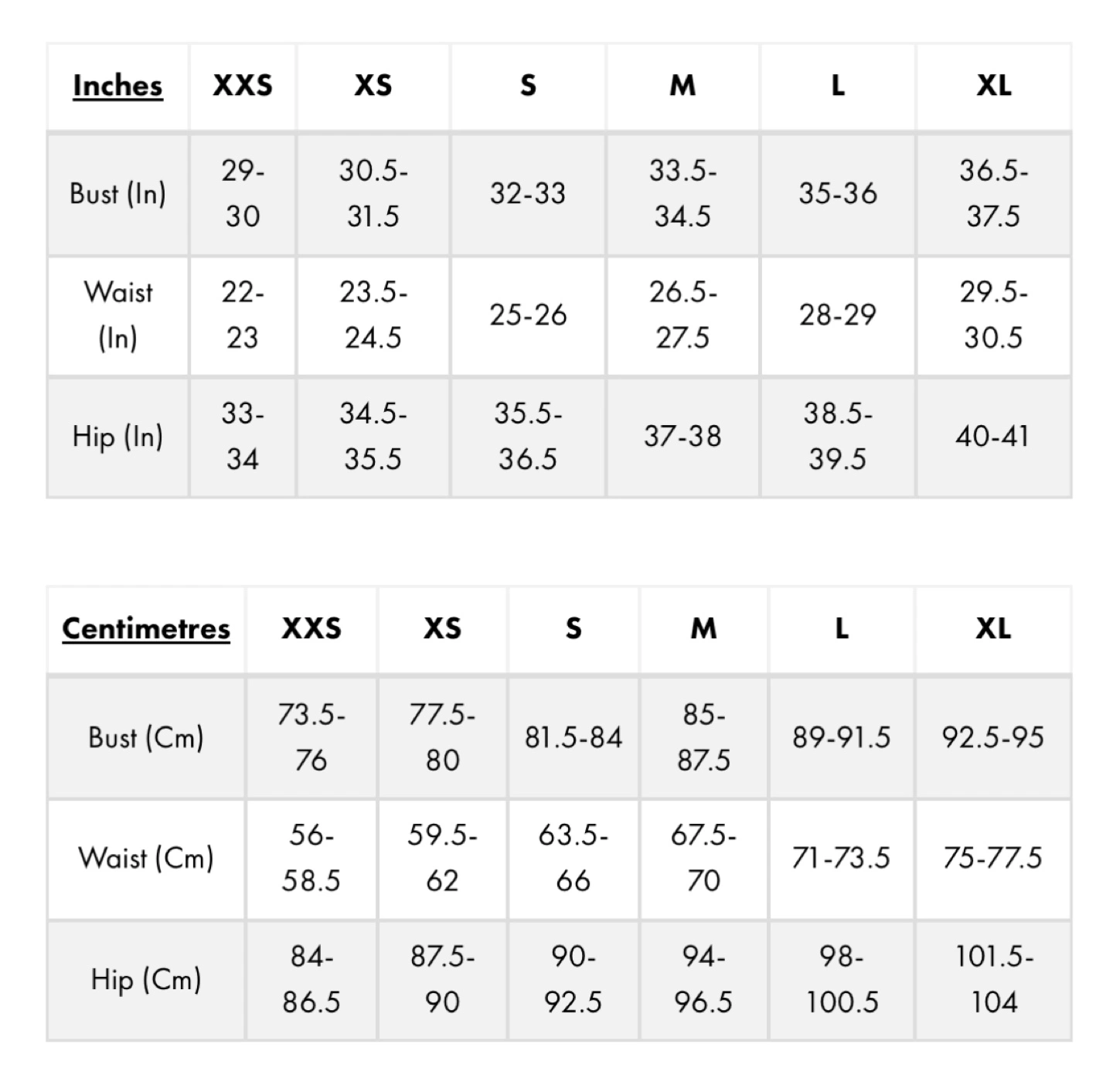Select the 32-33 bust measurement cell

[528, 193]
